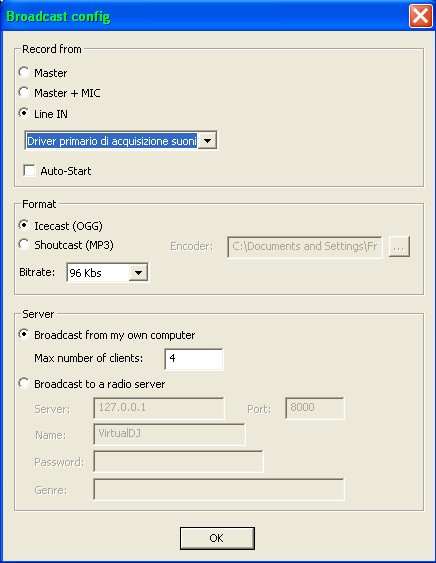The image size is (436, 563).
Task: Open the sound driver dropdown arrow
Action: tap(207, 140)
